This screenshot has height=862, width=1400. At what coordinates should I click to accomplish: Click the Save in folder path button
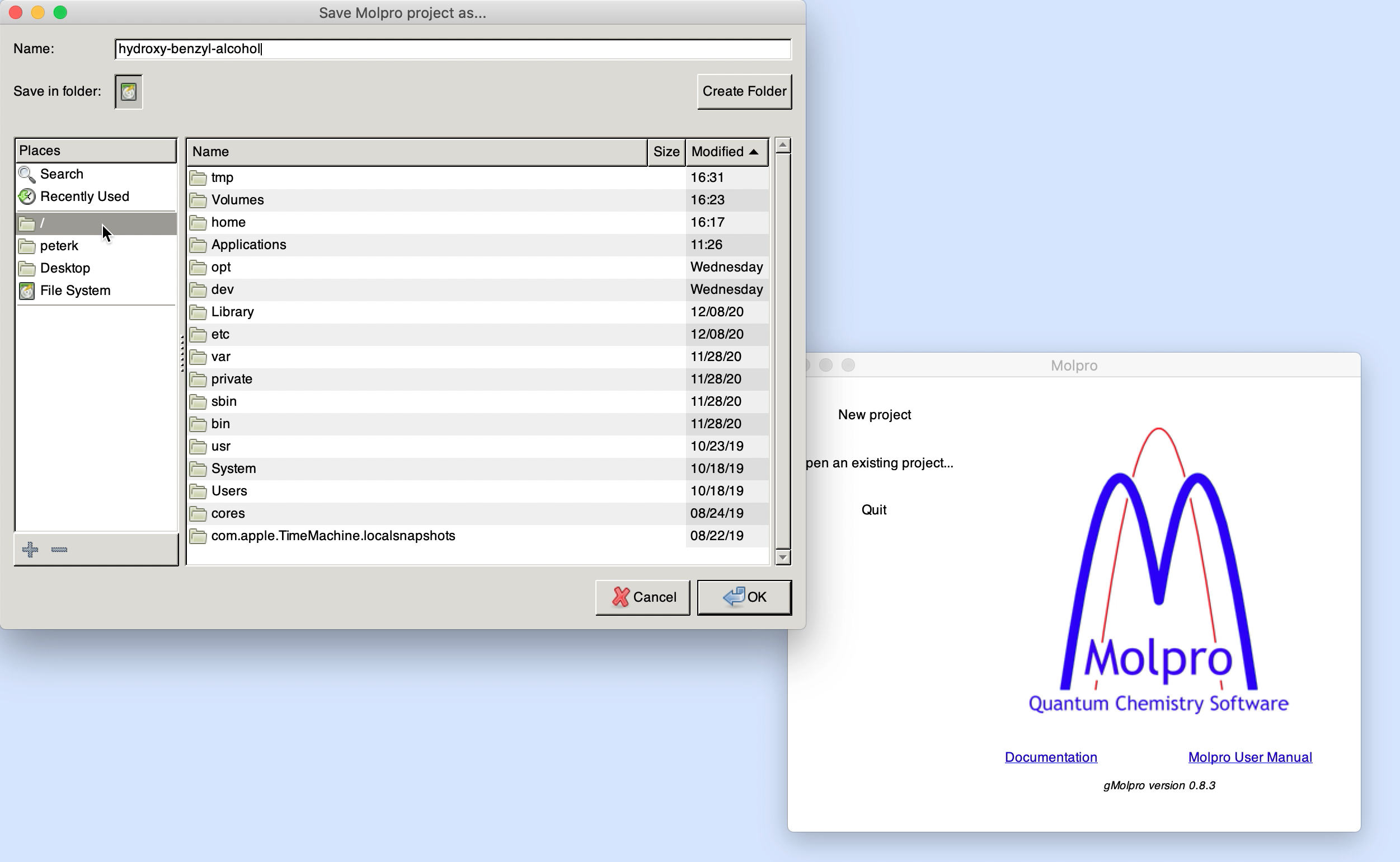click(x=129, y=92)
